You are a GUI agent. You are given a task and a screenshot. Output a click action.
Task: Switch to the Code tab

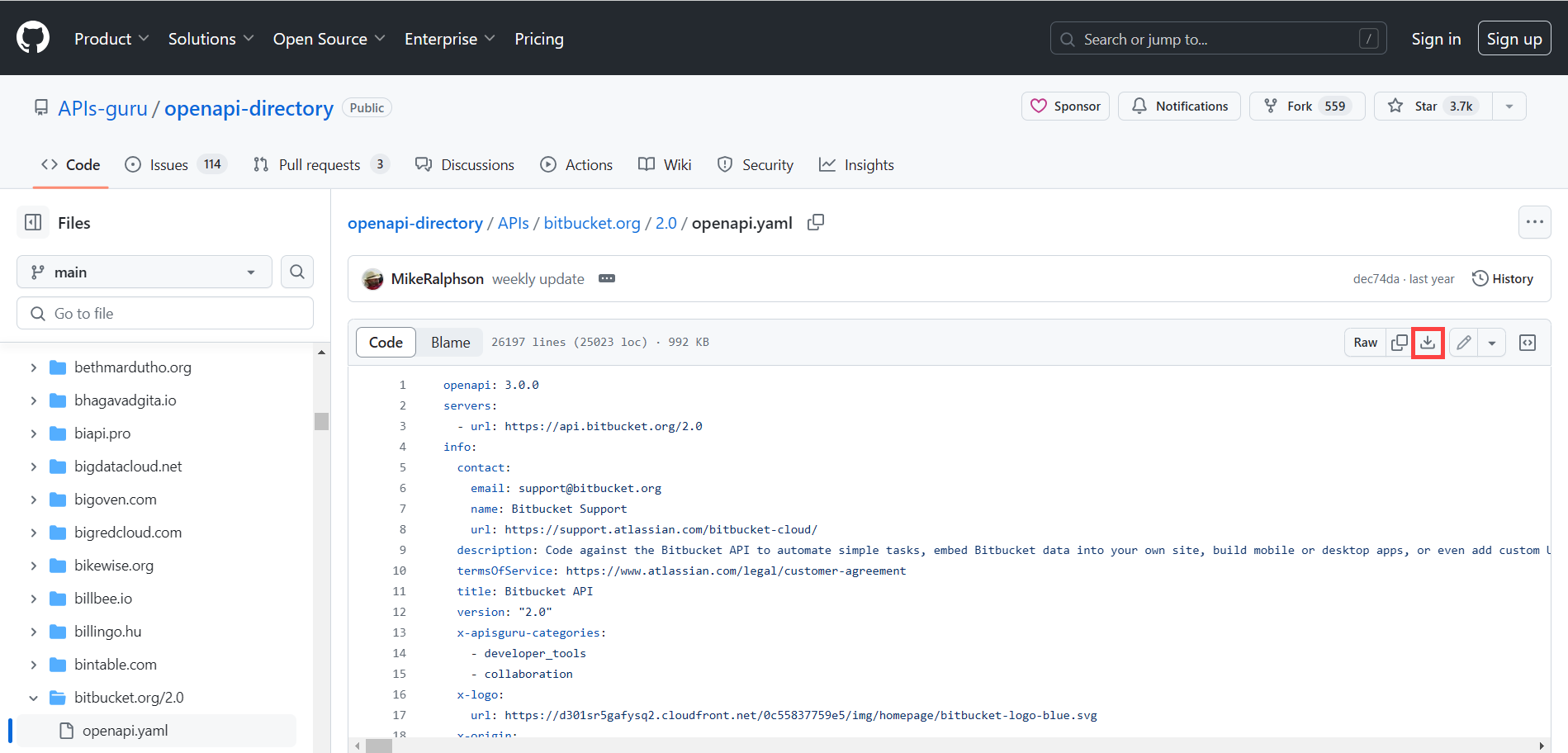click(x=71, y=165)
